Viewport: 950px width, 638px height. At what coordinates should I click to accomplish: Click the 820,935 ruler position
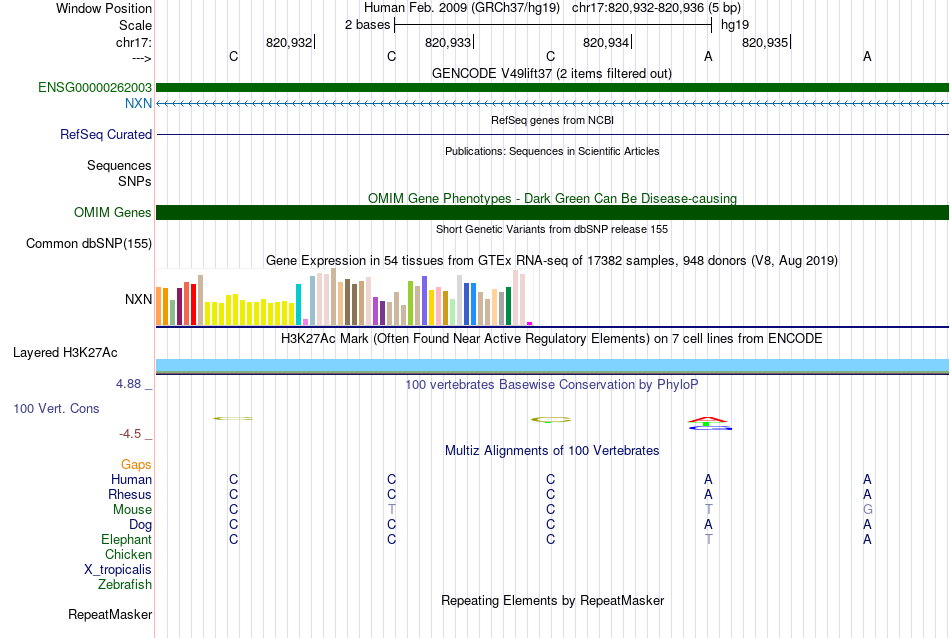[x=765, y=42]
